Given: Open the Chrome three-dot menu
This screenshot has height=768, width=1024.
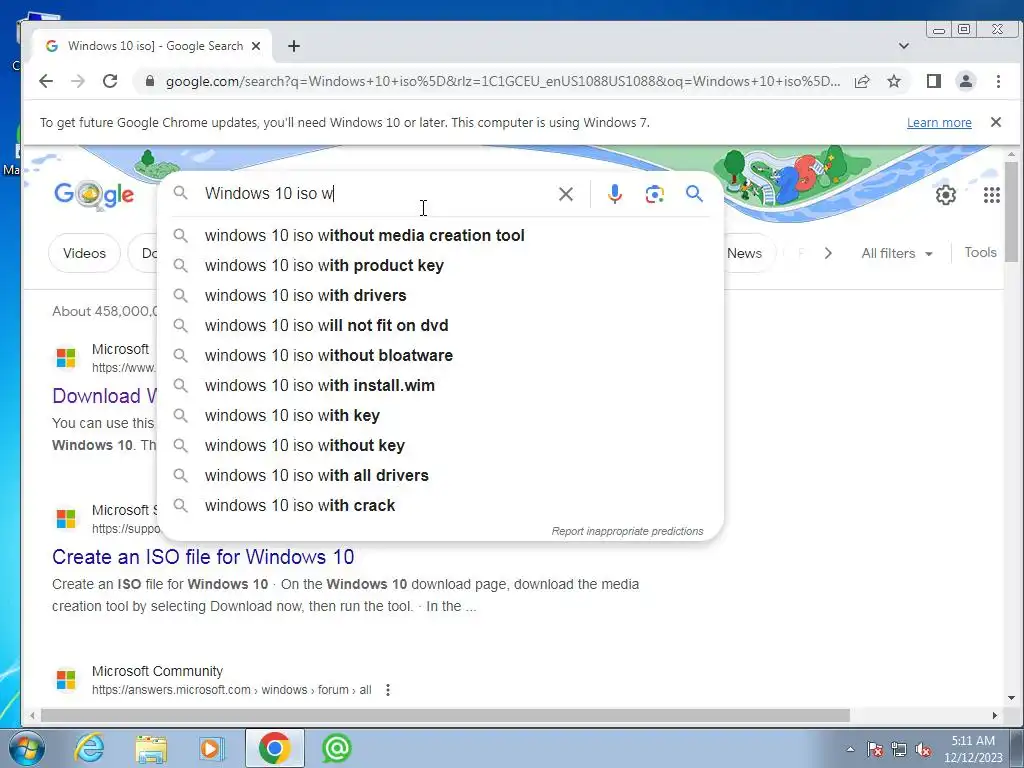Looking at the screenshot, I should [998, 81].
